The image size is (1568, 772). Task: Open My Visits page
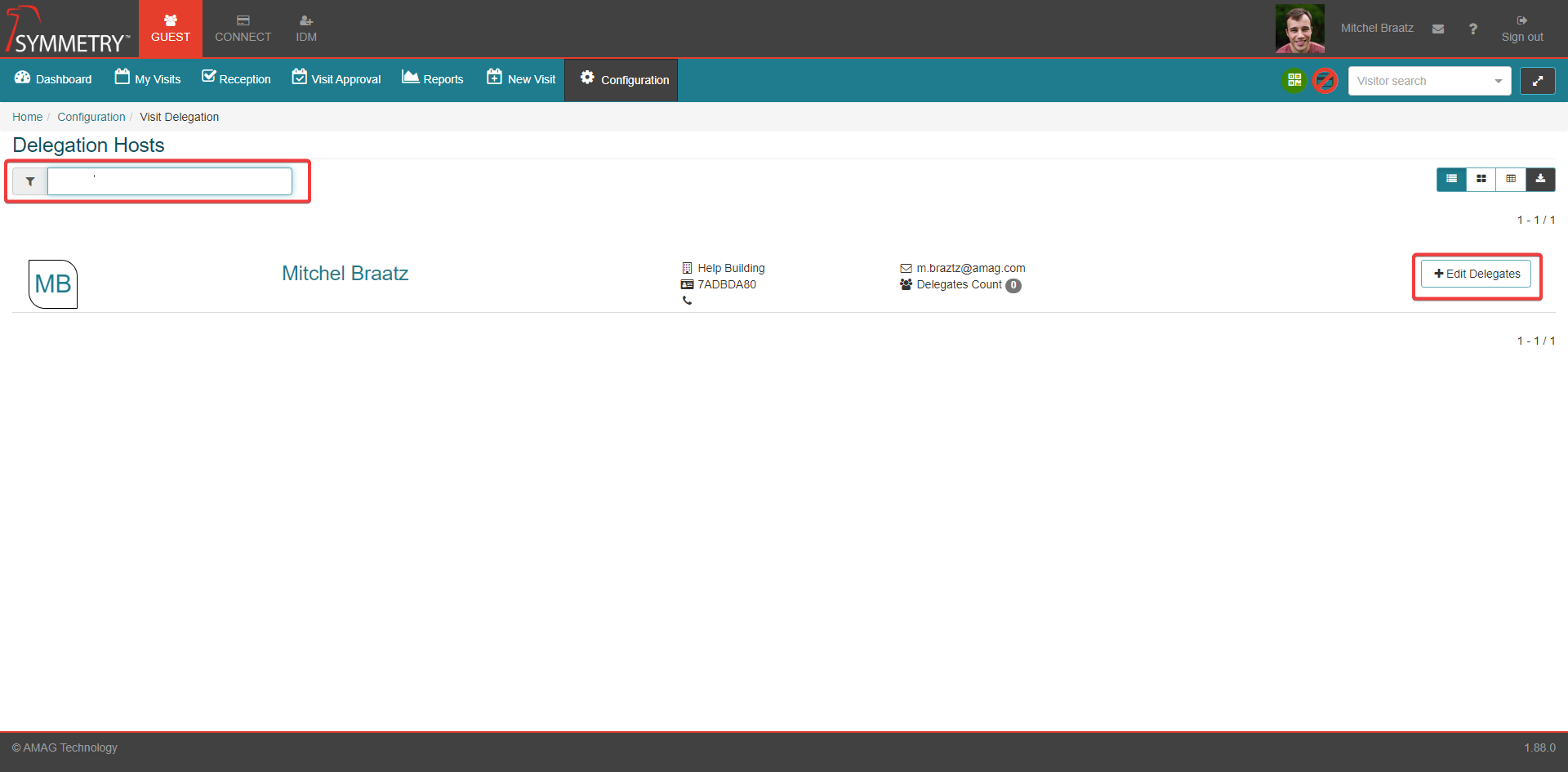tap(148, 79)
